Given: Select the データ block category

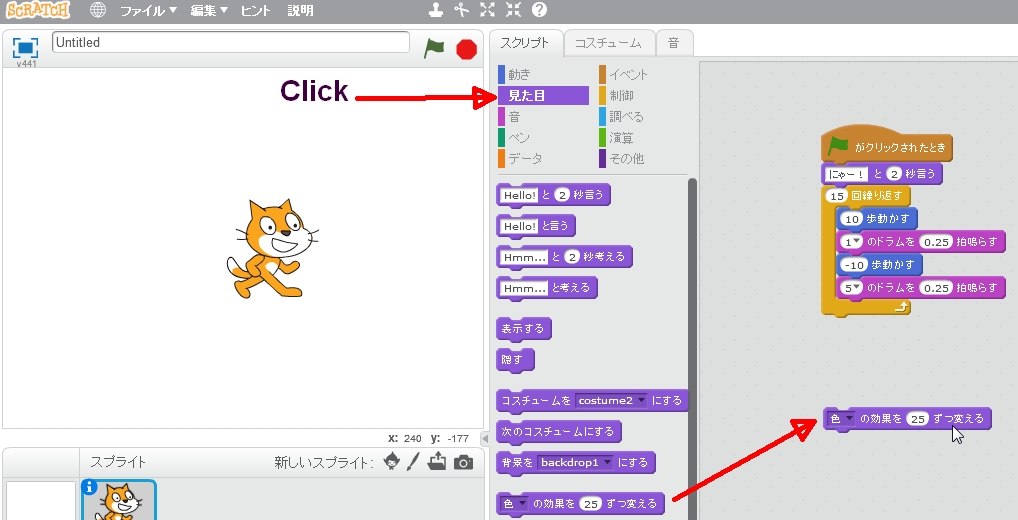Looking at the screenshot, I should click(x=543, y=158).
